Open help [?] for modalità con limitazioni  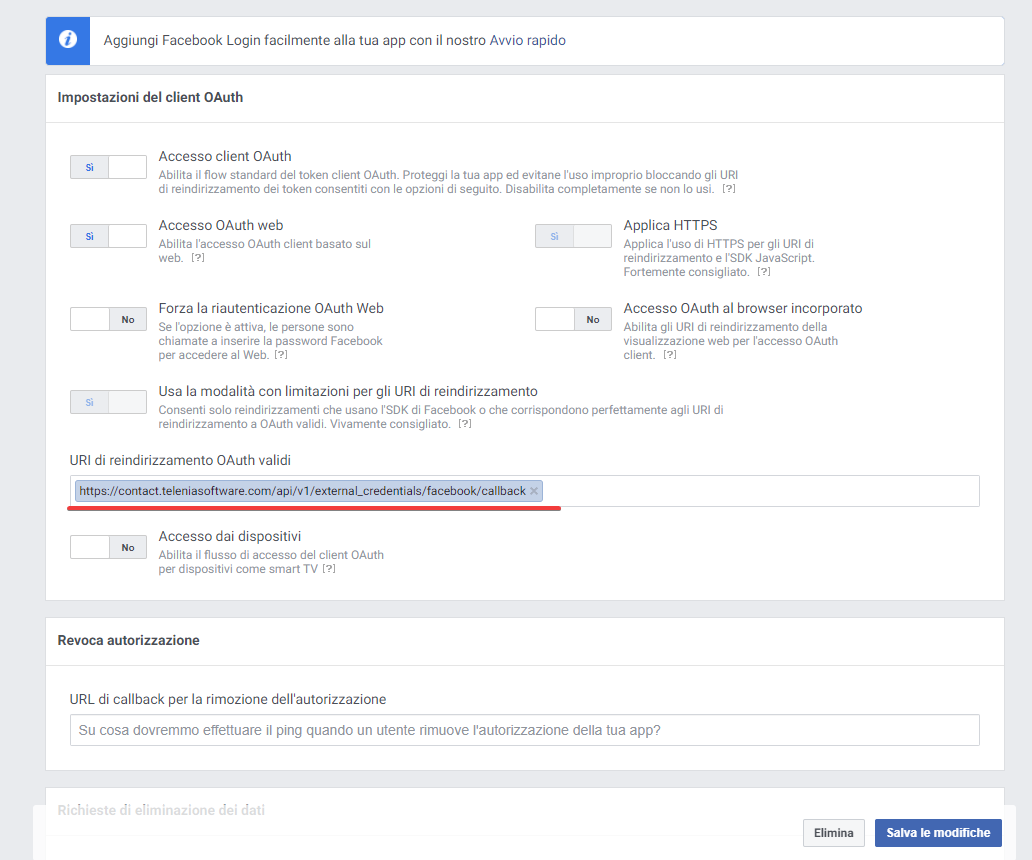[465, 424]
